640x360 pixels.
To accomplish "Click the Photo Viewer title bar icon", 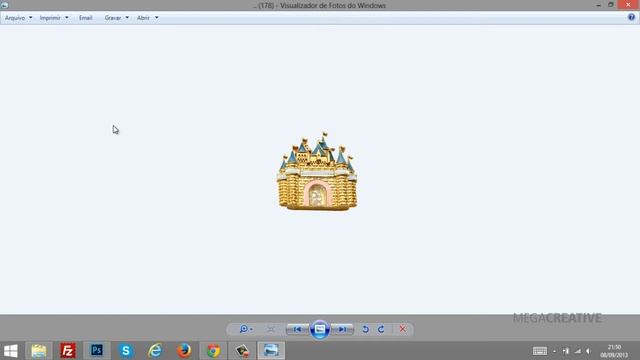I will 4,5.
